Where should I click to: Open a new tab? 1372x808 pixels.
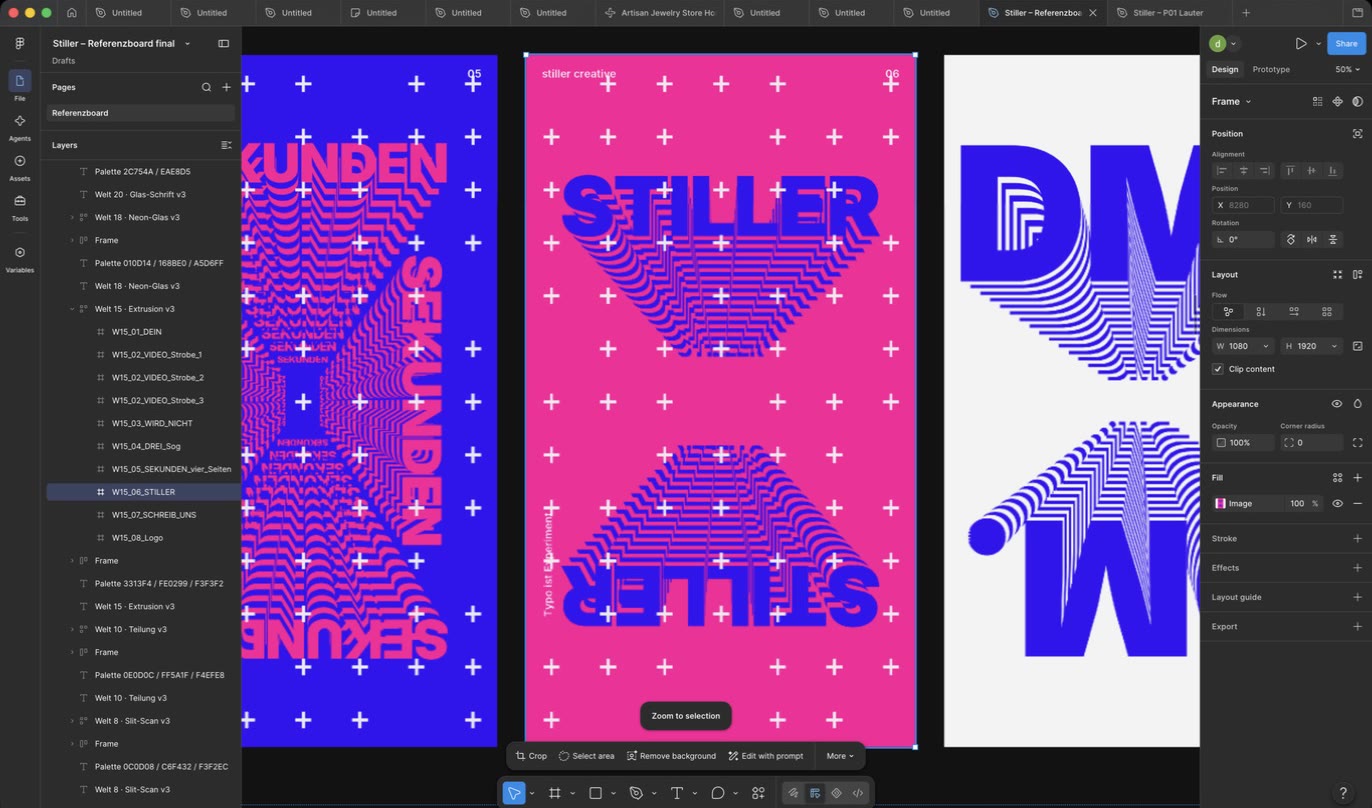[1245, 13]
